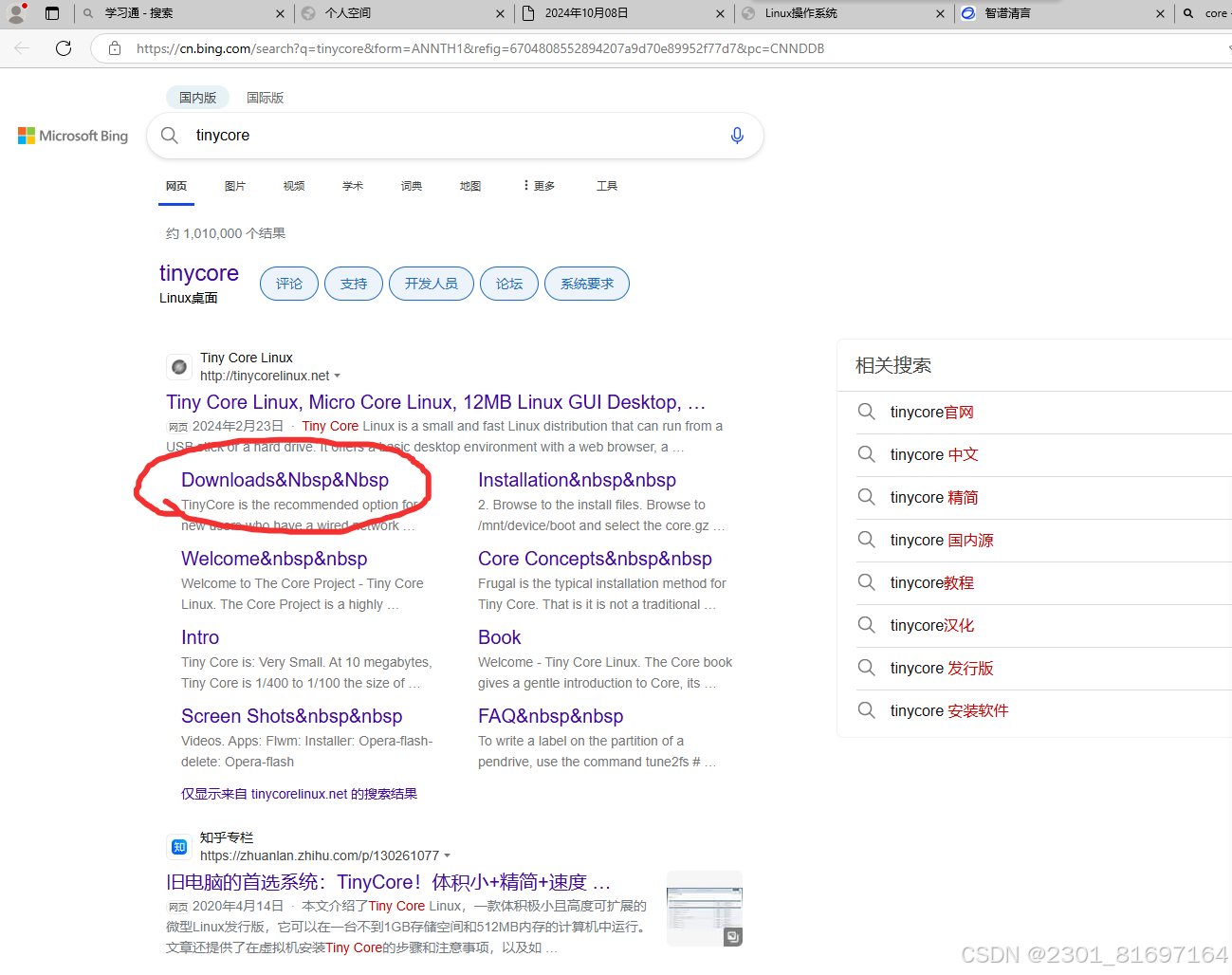Click the browser address bar URL
The width and height of the screenshot is (1232, 975).
point(480,48)
